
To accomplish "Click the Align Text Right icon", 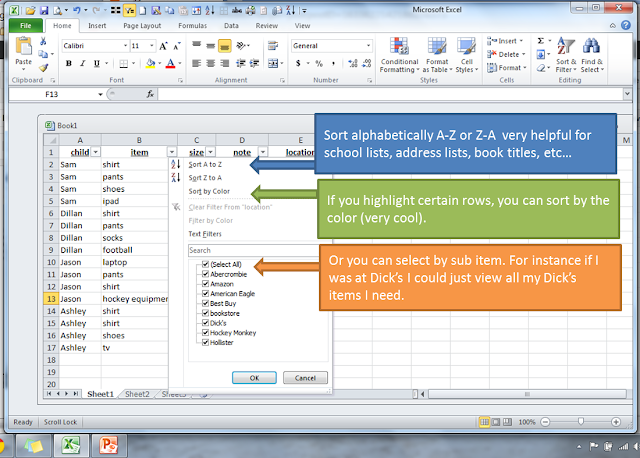I will [x=224, y=63].
